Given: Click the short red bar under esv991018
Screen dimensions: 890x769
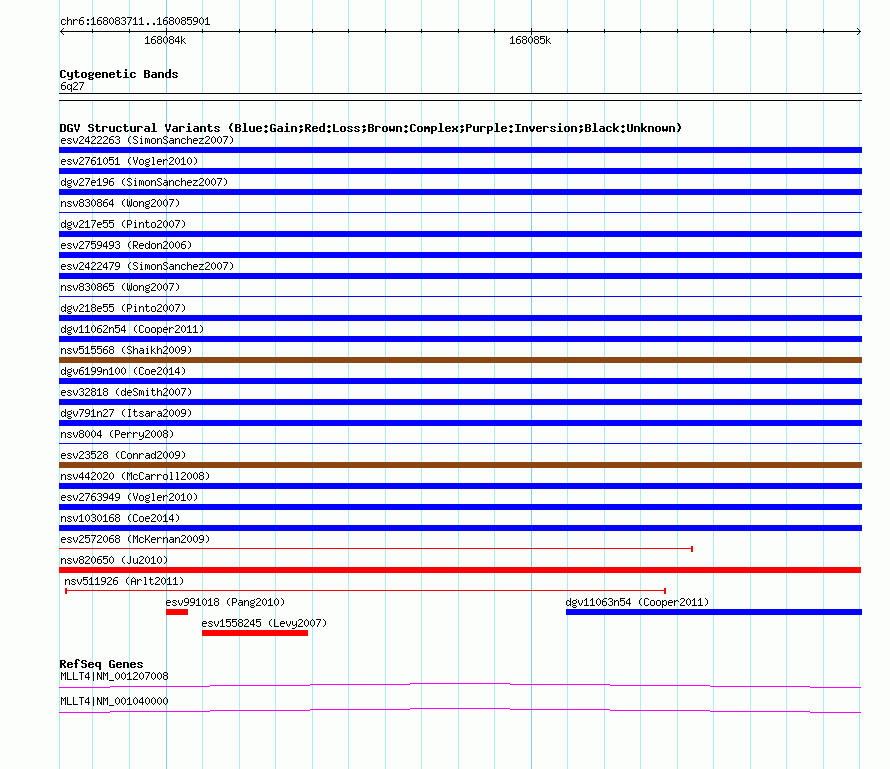Looking at the screenshot, I should 177,612.
